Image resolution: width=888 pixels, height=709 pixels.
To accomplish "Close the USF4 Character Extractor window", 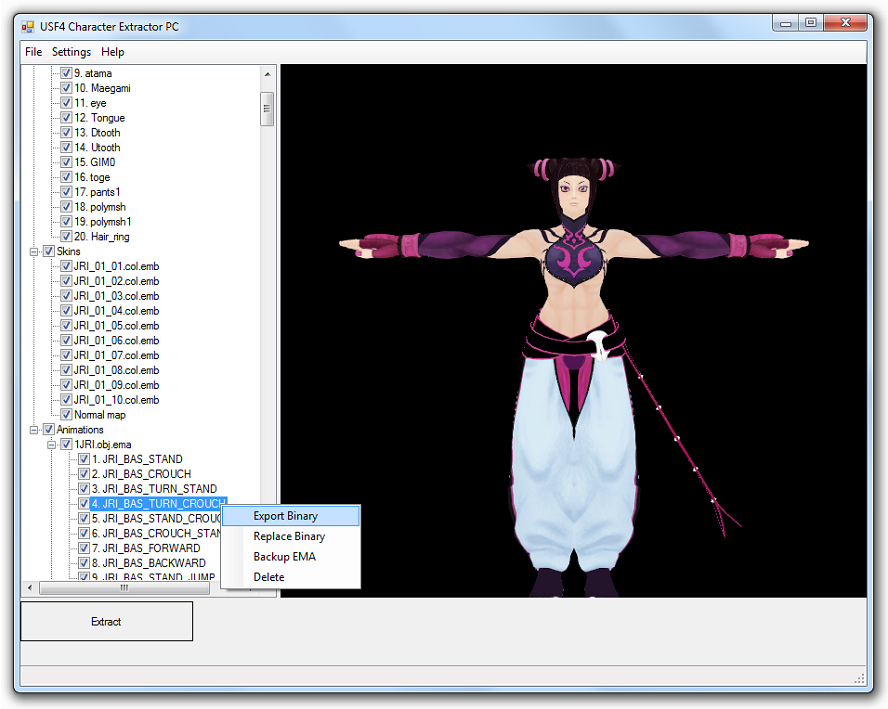I will 846,23.
